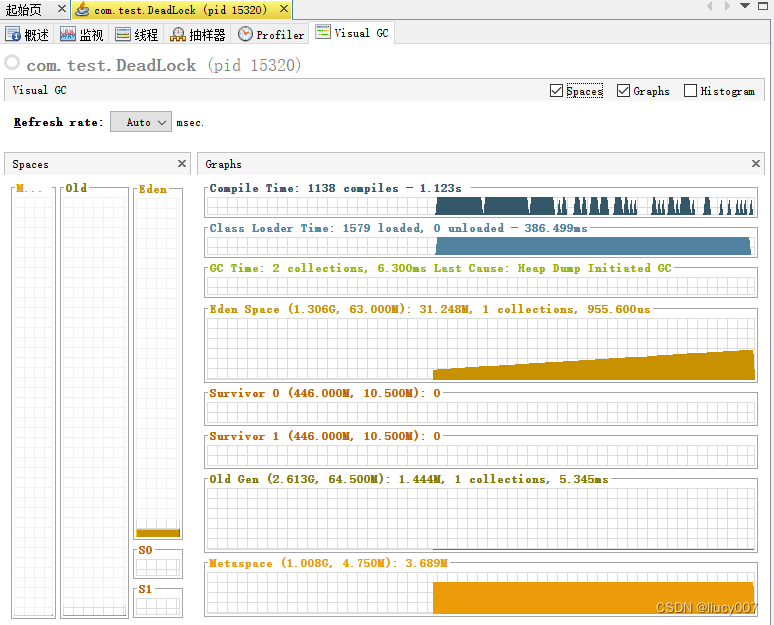This screenshot has height=625, width=774.
Task: Click the Old Gen graph
Action: [x=481, y=519]
